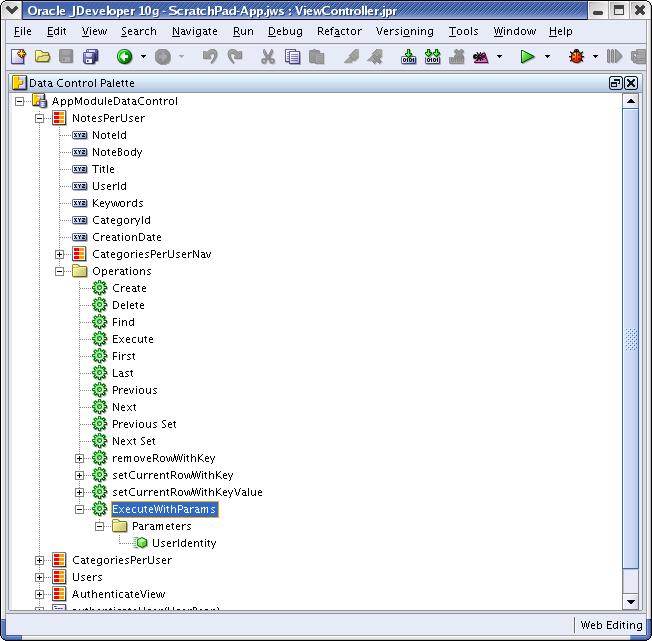The height and width of the screenshot is (641, 652).
Task: Open the Window menu
Action: pos(515,31)
